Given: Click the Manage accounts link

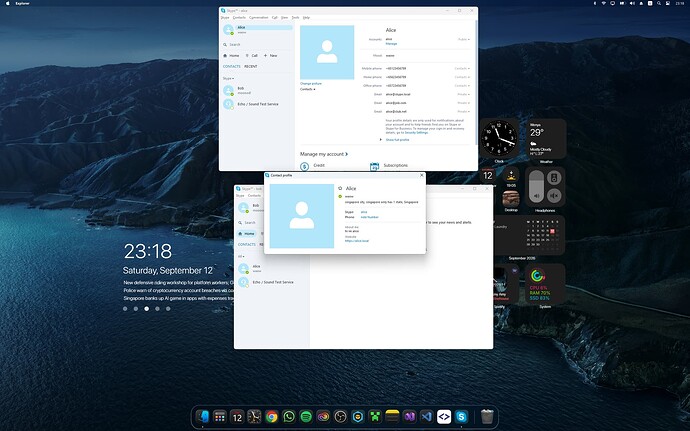Looking at the screenshot, I should click(x=391, y=44).
